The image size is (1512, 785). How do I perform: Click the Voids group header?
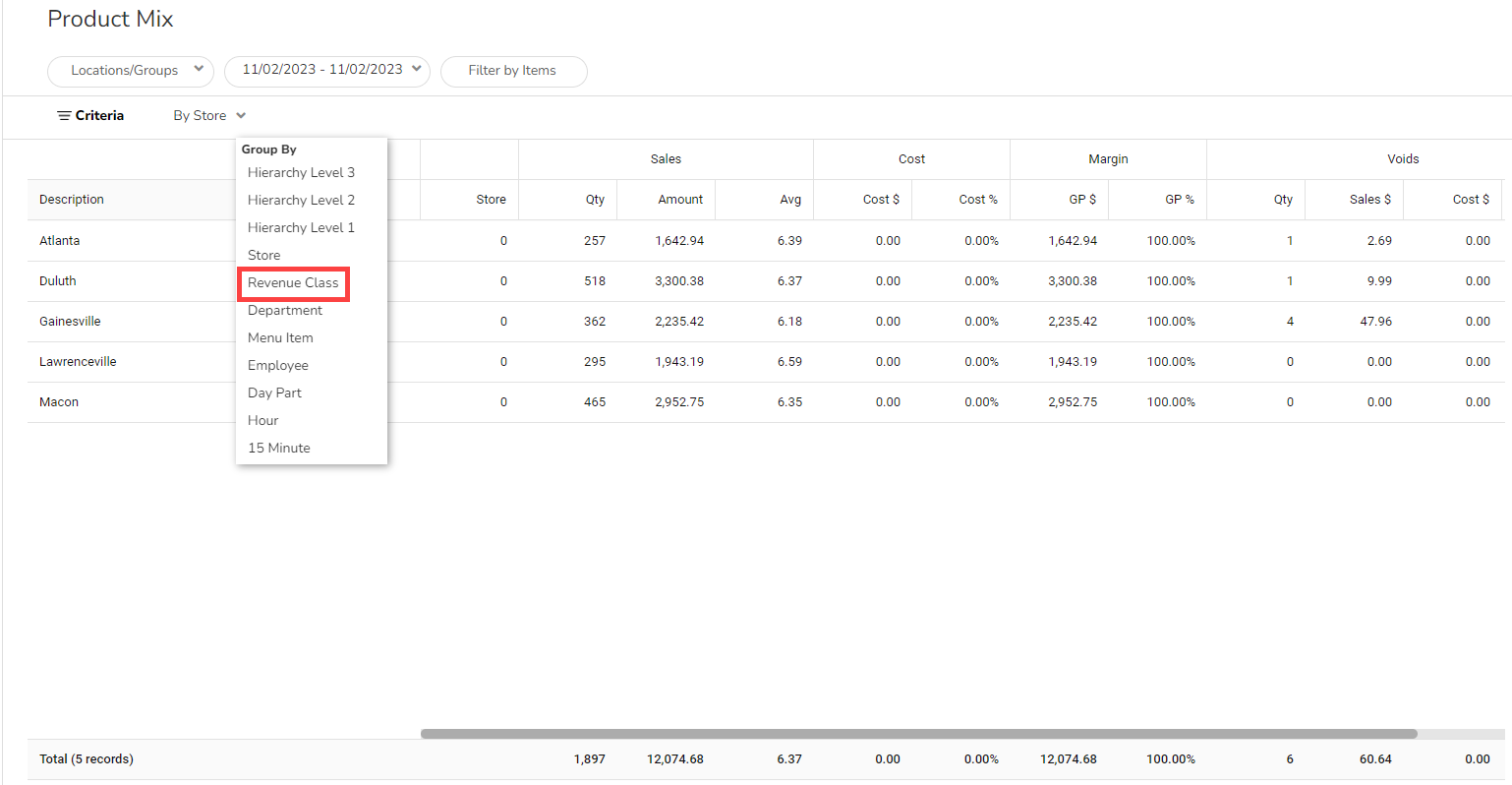[1403, 159]
